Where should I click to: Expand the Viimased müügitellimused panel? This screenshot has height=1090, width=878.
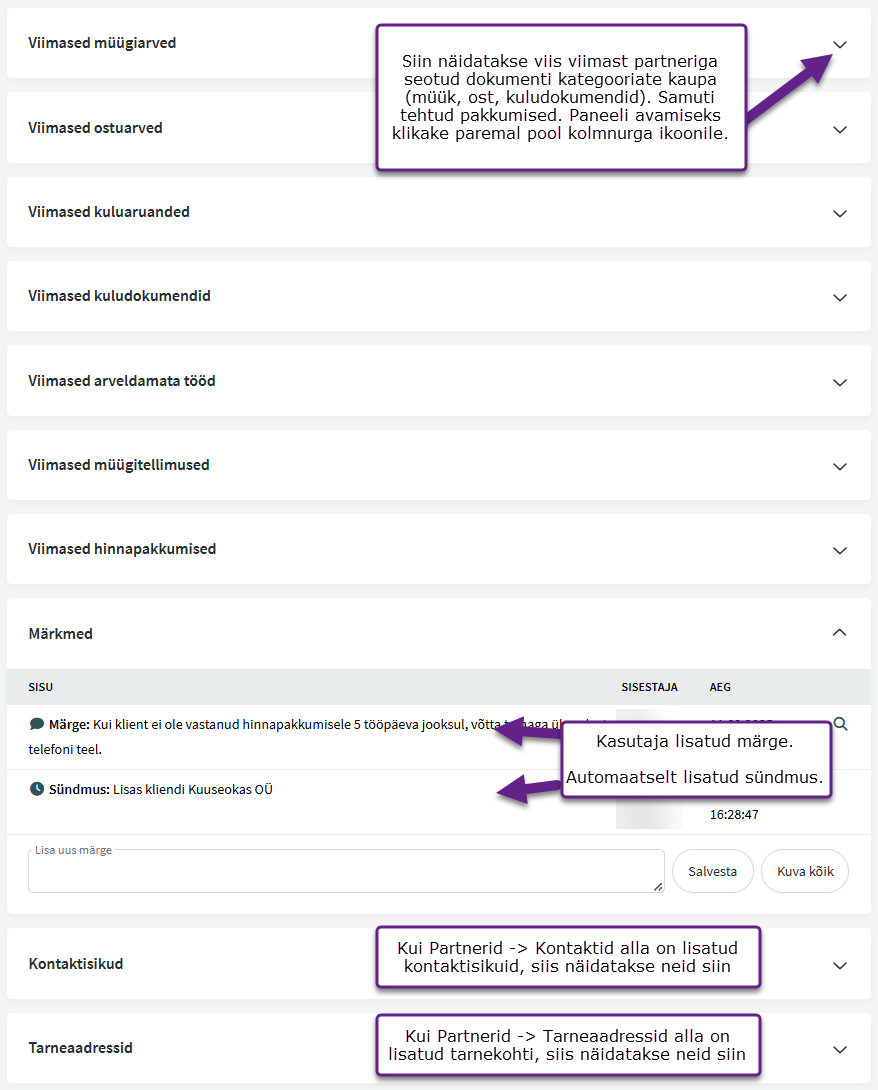point(840,466)
